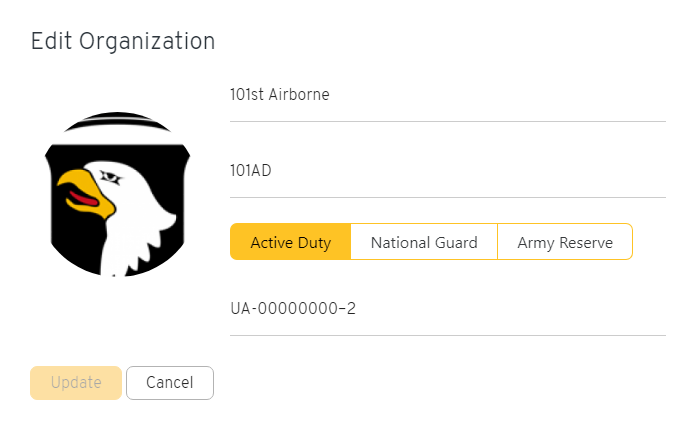The width and height of the screenshot is (696, 430).
Task: Click the empty space right of 101st Airborne
Action: pos(497,95)
